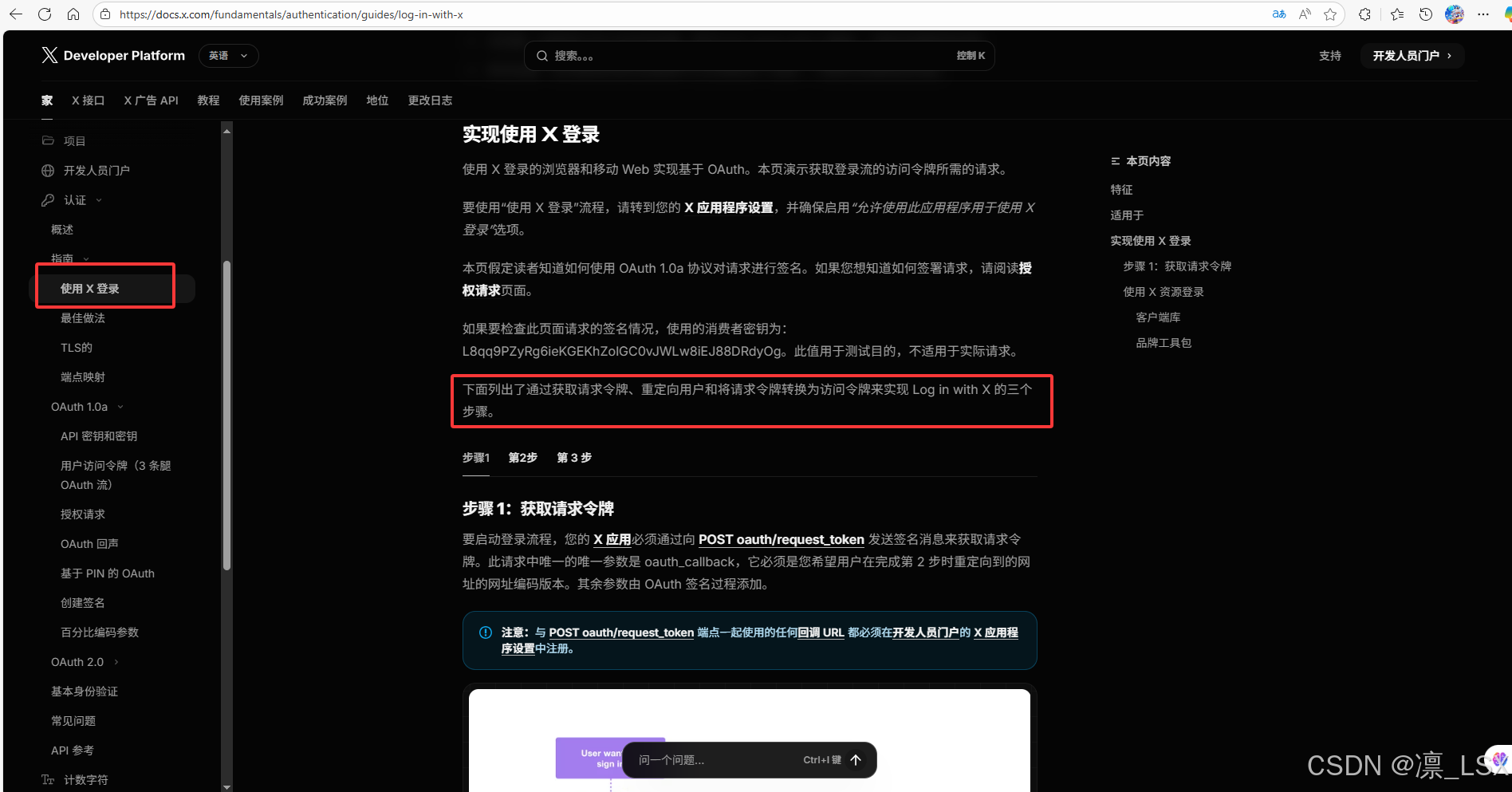Open the 成功案例 navigation tab
The image size is (1512, 792).
[325, 100]
